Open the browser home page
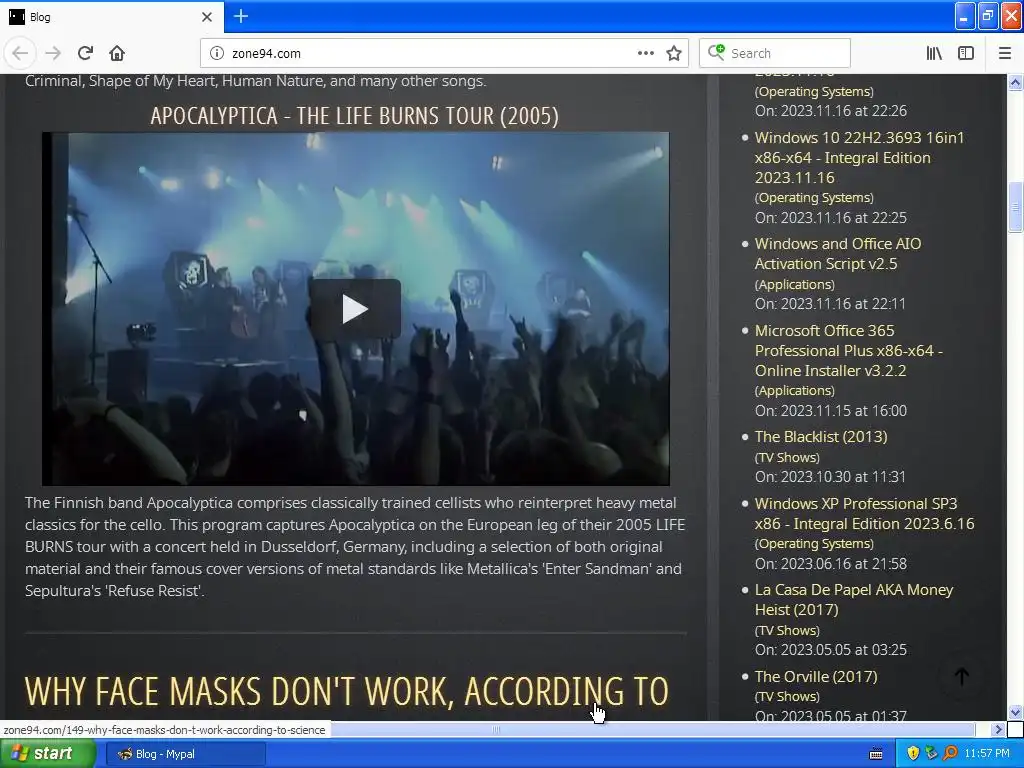 pos(117,53)
